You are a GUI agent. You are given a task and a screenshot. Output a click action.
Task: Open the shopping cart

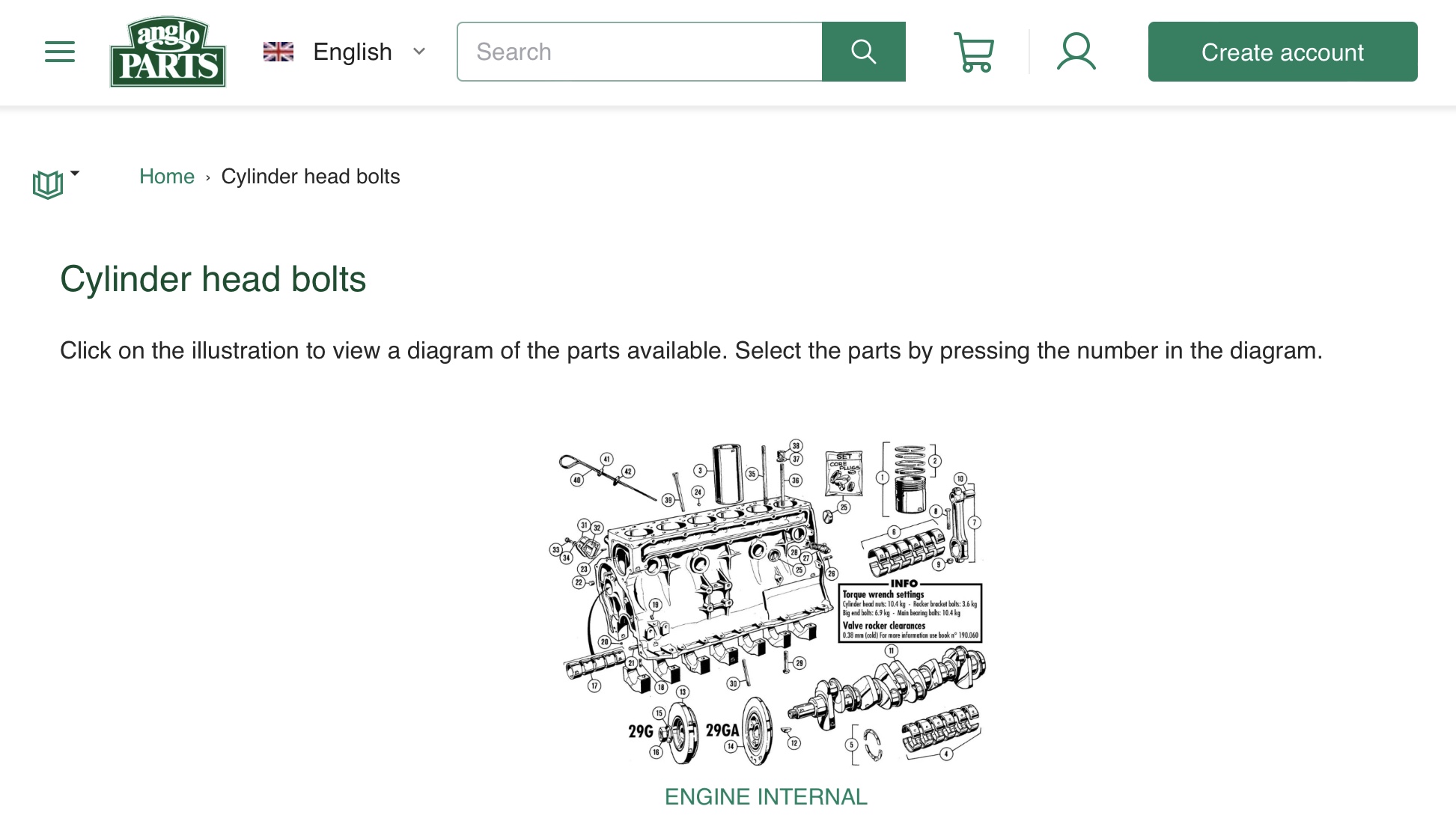click(973, 52)
